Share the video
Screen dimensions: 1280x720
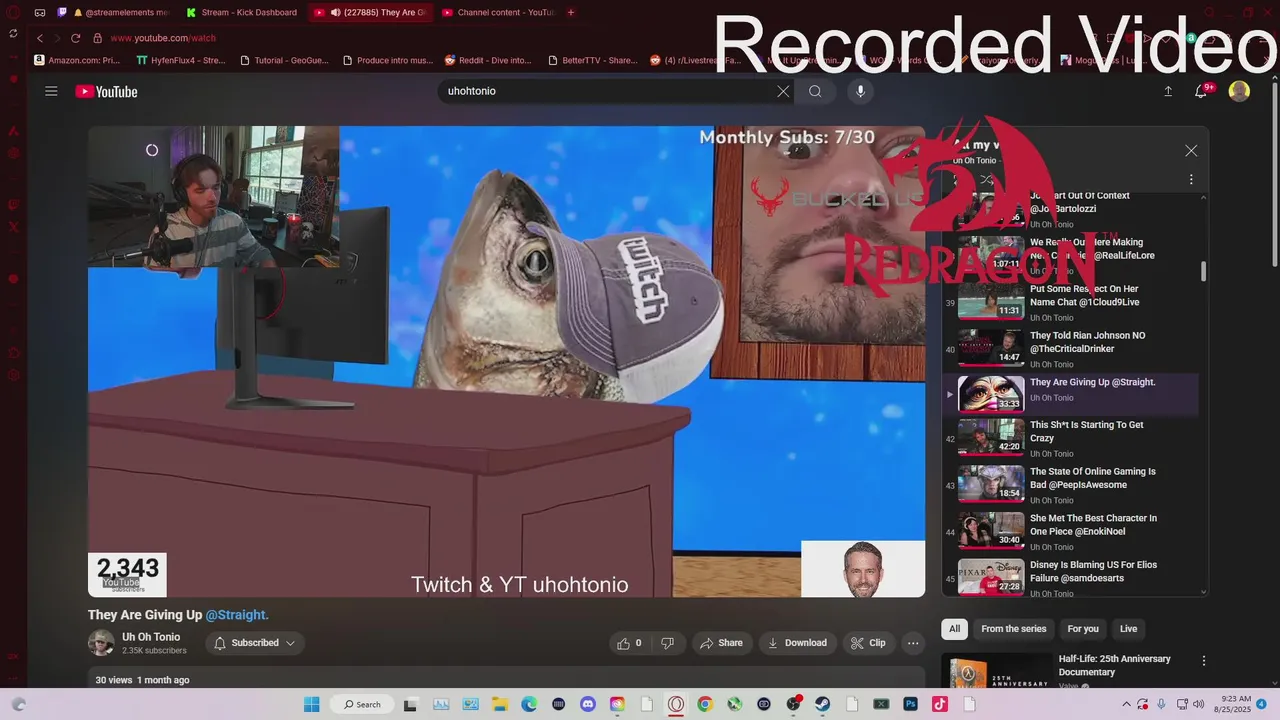click(x=721, y=643)
